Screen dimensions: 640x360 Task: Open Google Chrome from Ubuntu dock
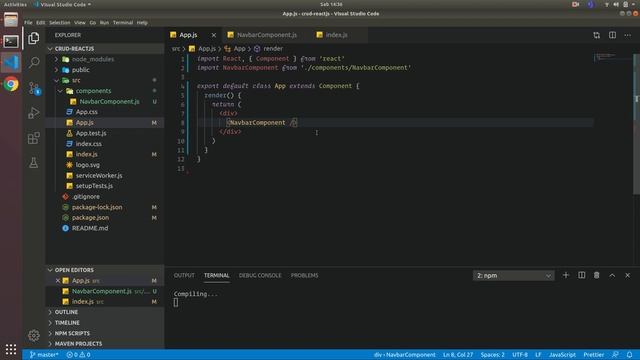(x=11, y=84)
